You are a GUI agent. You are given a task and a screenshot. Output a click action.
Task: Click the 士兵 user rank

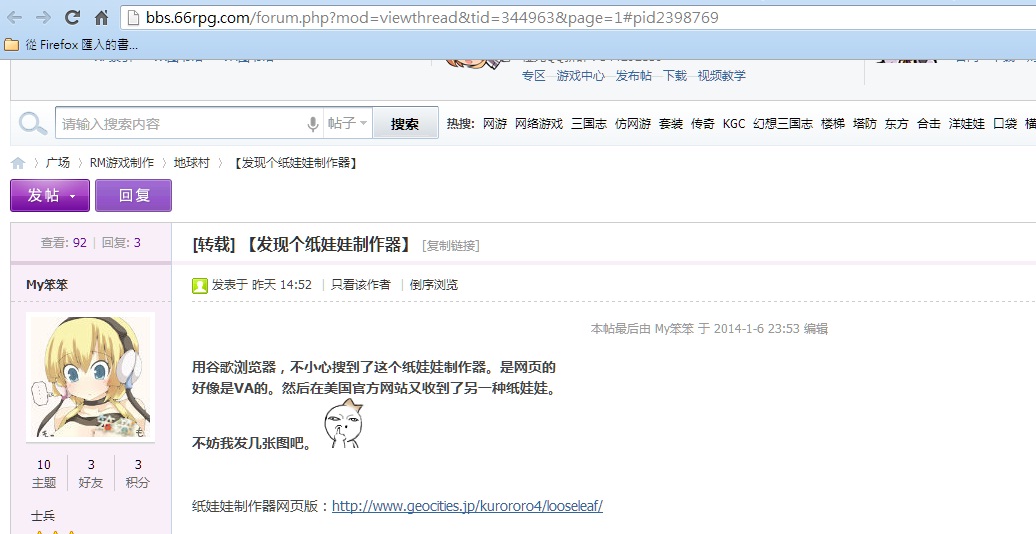coord(43,515)
